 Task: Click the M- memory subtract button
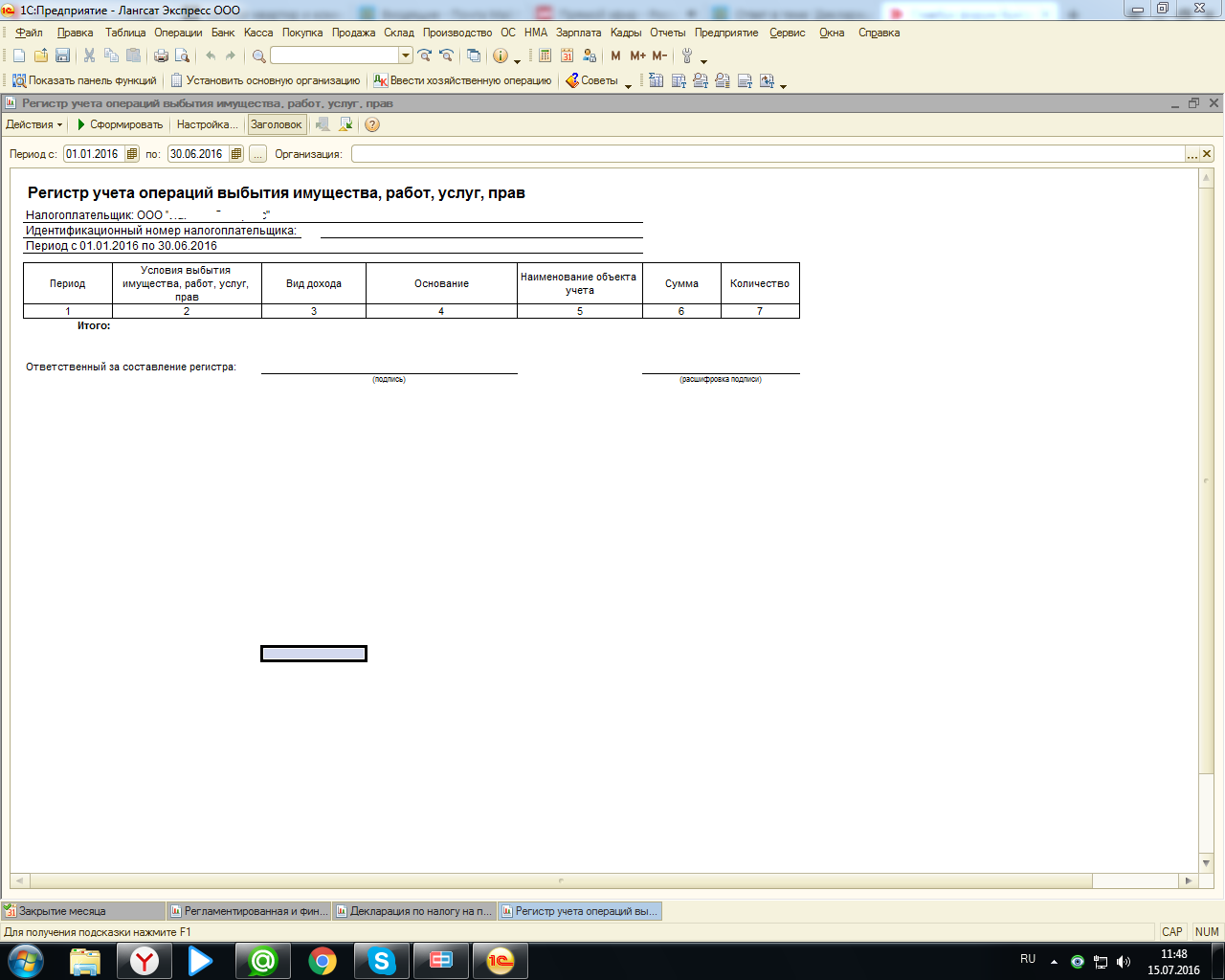click(x=659, y=56)
